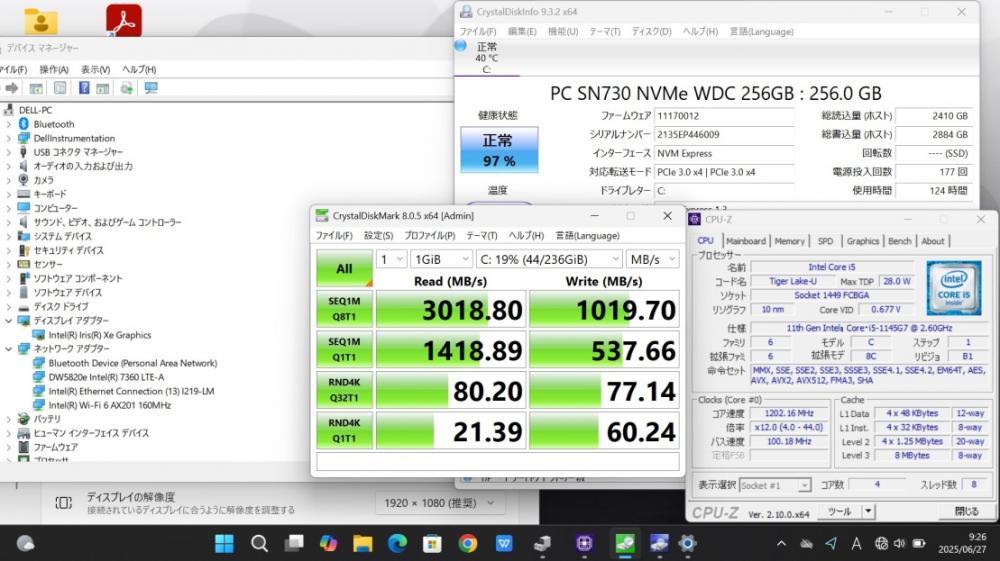Click the blue help icon in Device Manager toolbar

[x=84, y=88]
